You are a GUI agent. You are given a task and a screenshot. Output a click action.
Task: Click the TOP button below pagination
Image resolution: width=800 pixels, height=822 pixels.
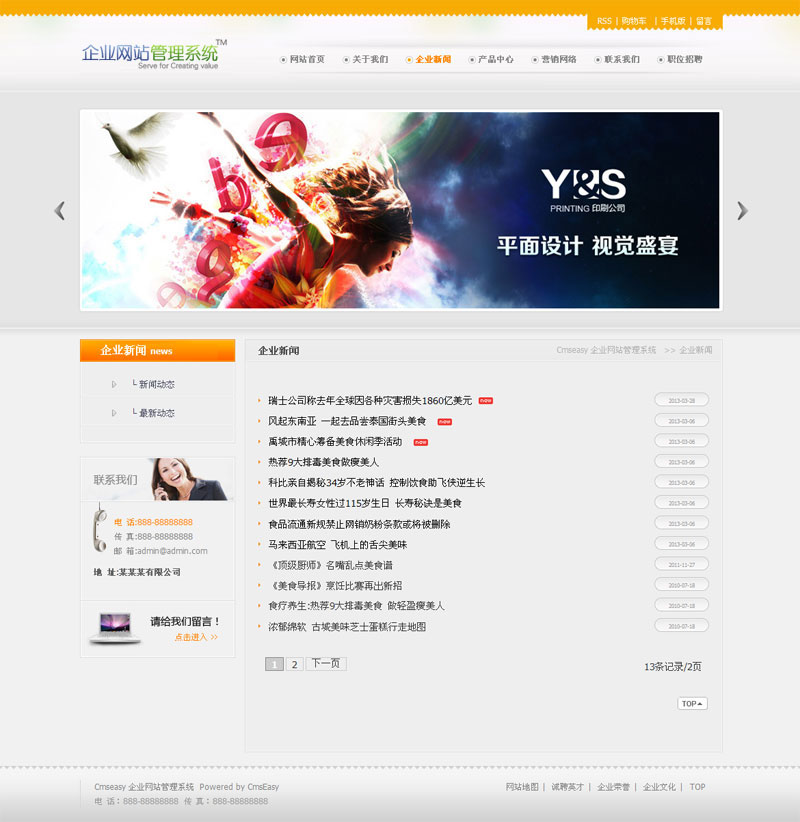point(692,704)
